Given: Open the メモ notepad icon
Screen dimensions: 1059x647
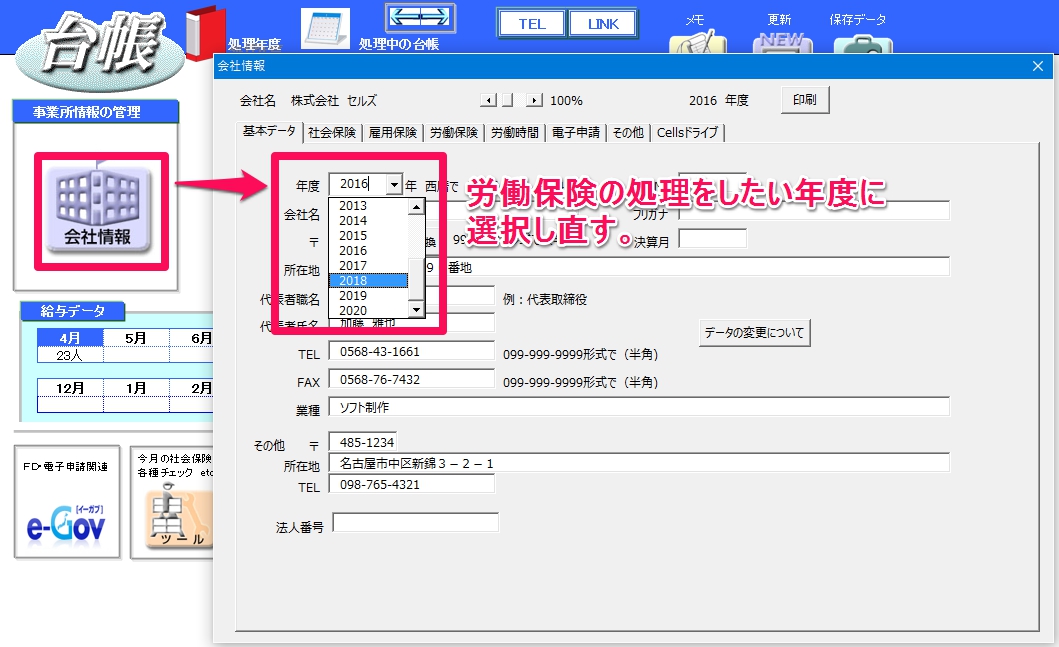Looking at the screenshot, I should [x=698, y=41].
